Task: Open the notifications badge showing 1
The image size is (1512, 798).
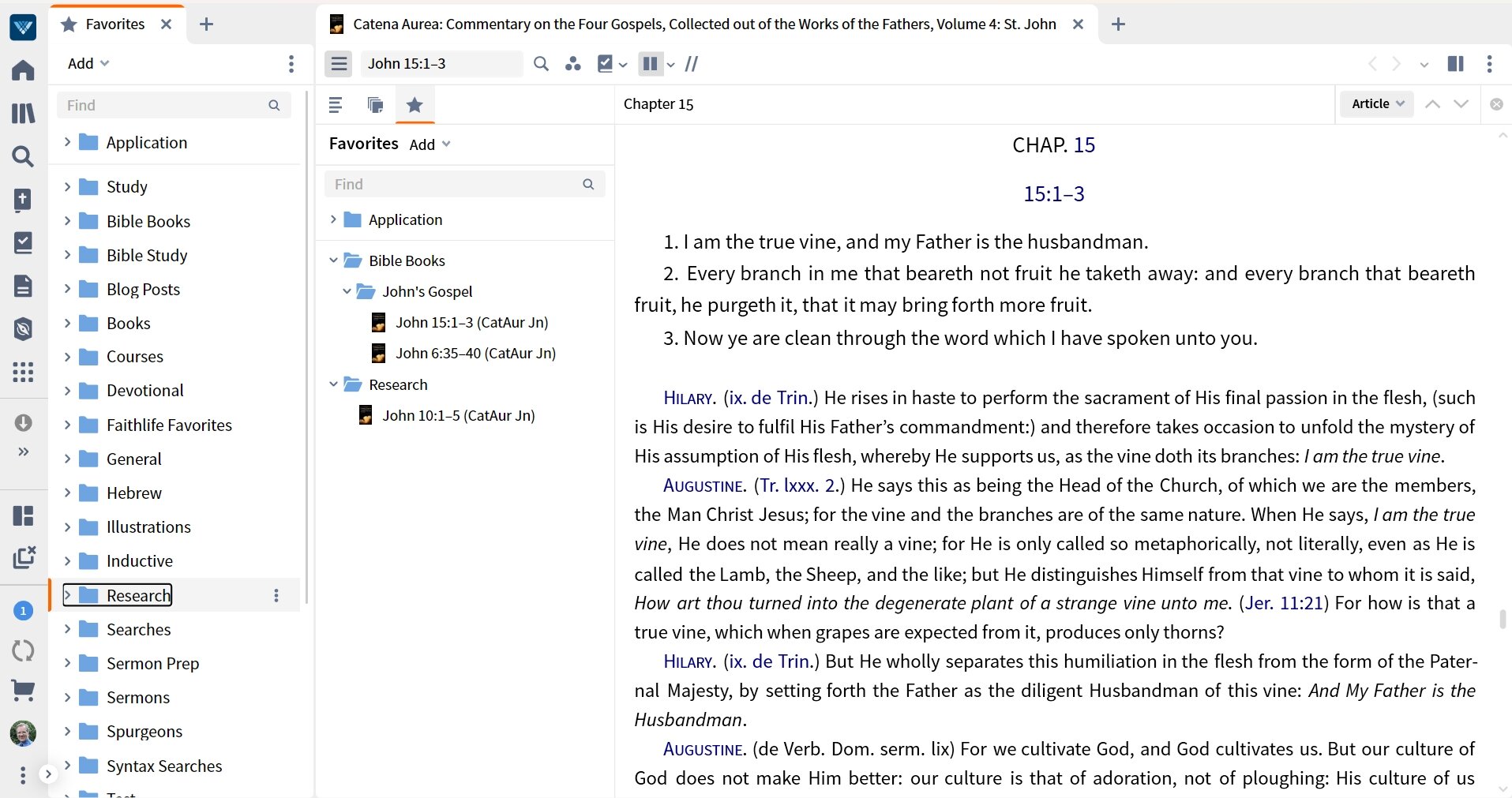Action: coord(23,610)
